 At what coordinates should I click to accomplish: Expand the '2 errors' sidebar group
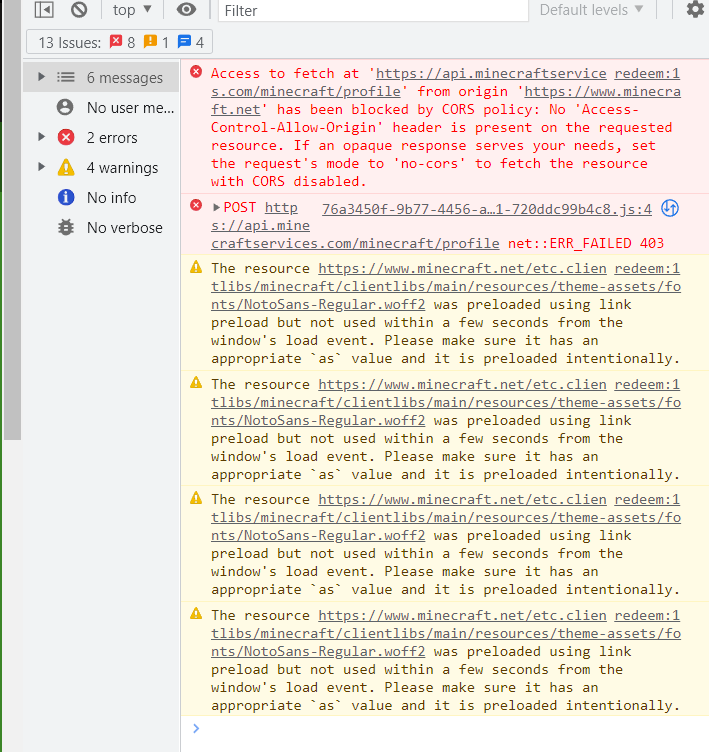(41, 137)
